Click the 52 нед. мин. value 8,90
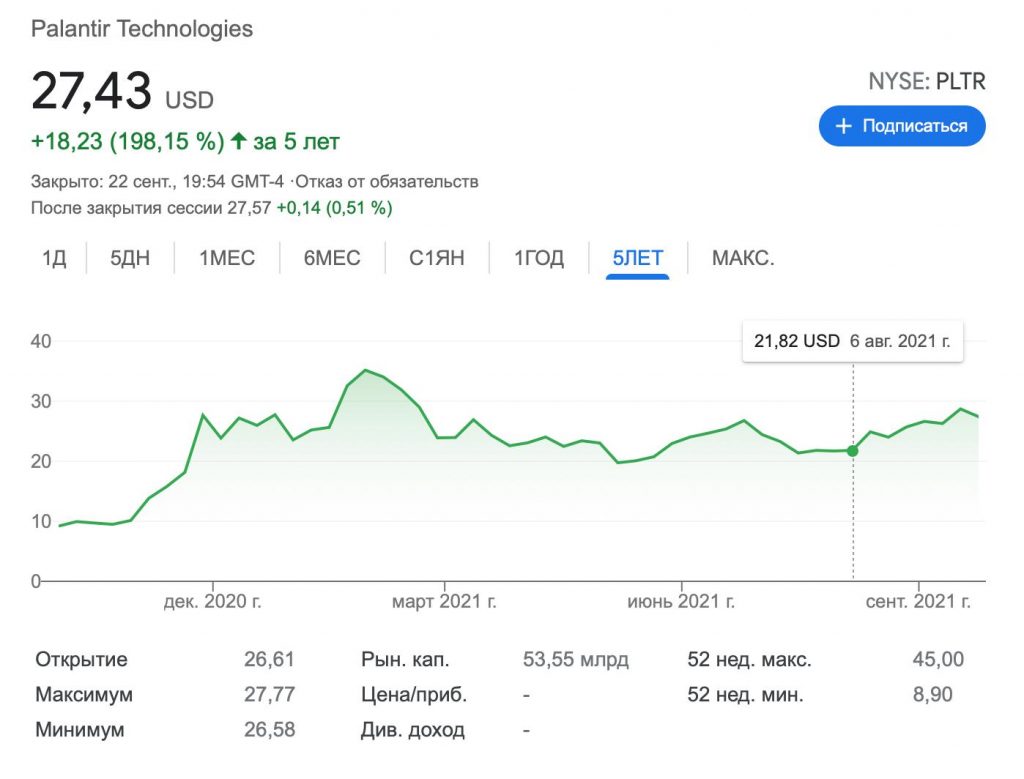The width and height of the screenshot is (1024, 779). 933,694
